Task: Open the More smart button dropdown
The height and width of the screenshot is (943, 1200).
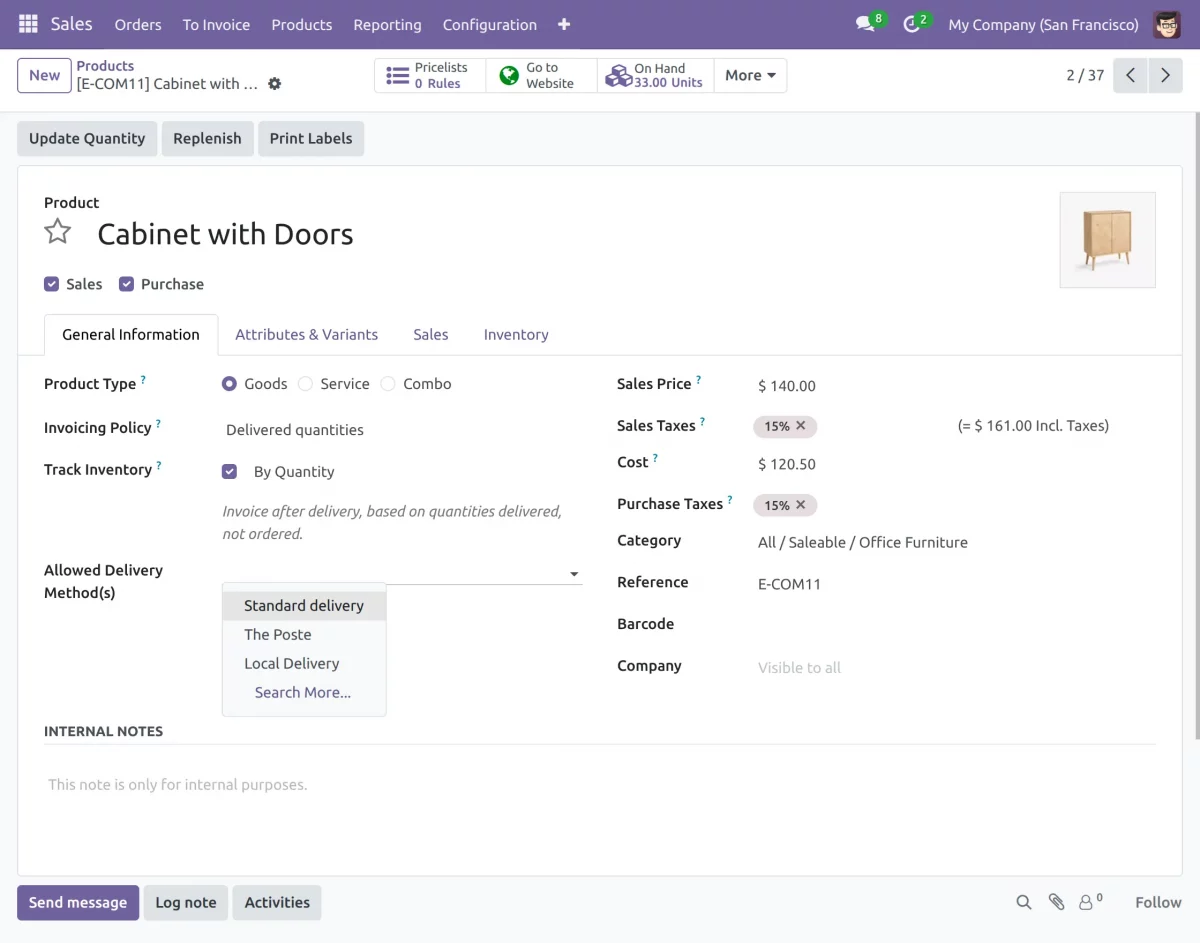Action: tap(750, 75)
